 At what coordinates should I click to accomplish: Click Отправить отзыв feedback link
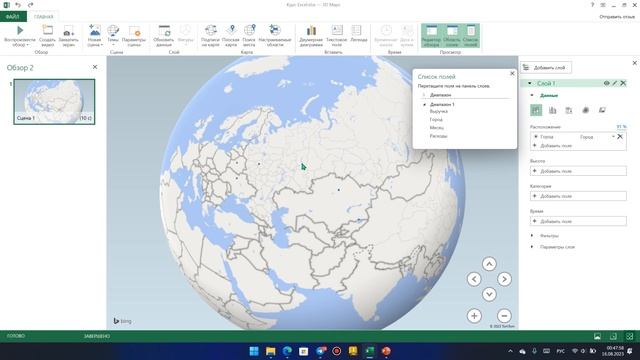(617, 17)
